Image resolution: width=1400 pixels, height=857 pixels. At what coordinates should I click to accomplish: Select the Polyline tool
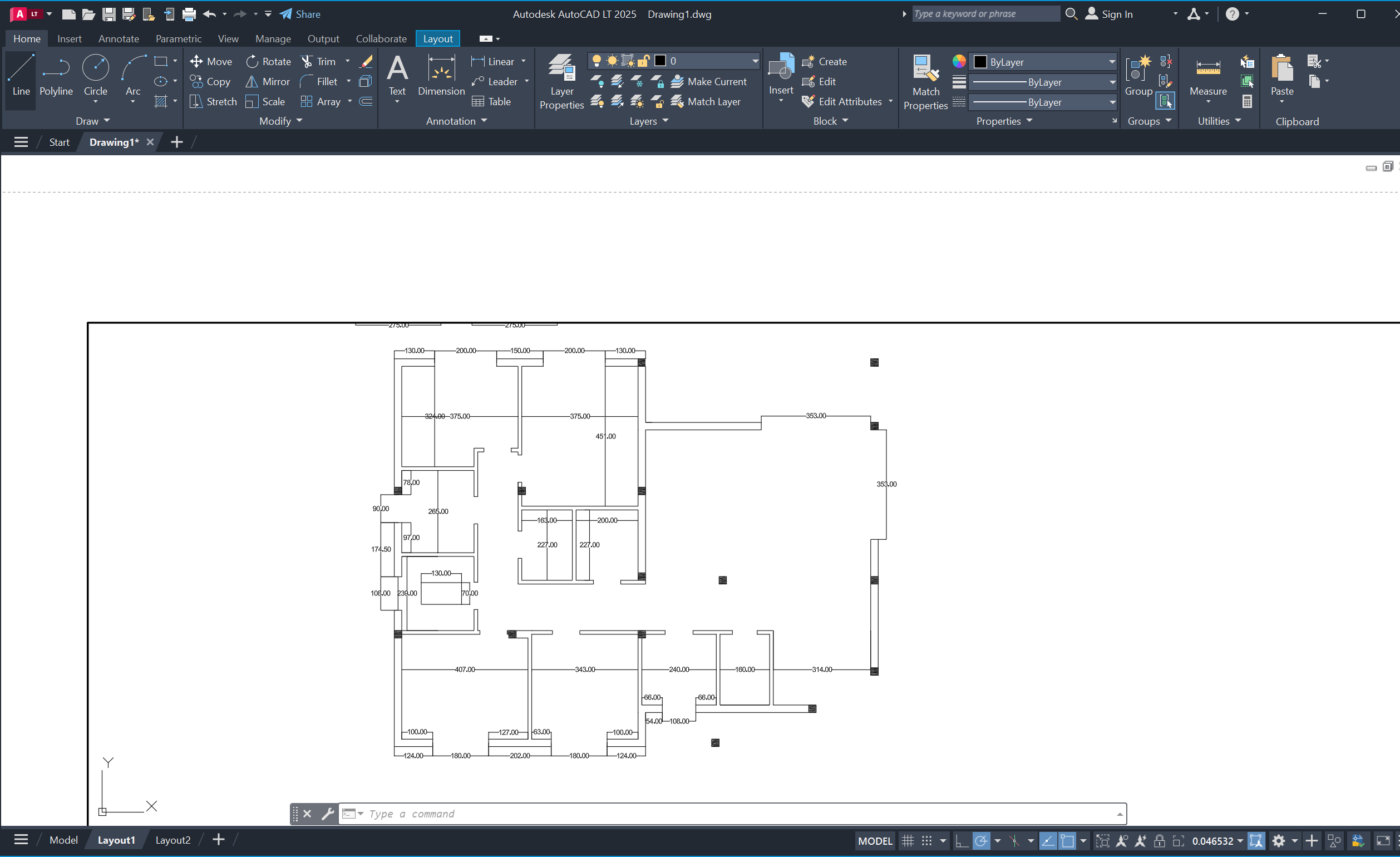pos(56,76)
